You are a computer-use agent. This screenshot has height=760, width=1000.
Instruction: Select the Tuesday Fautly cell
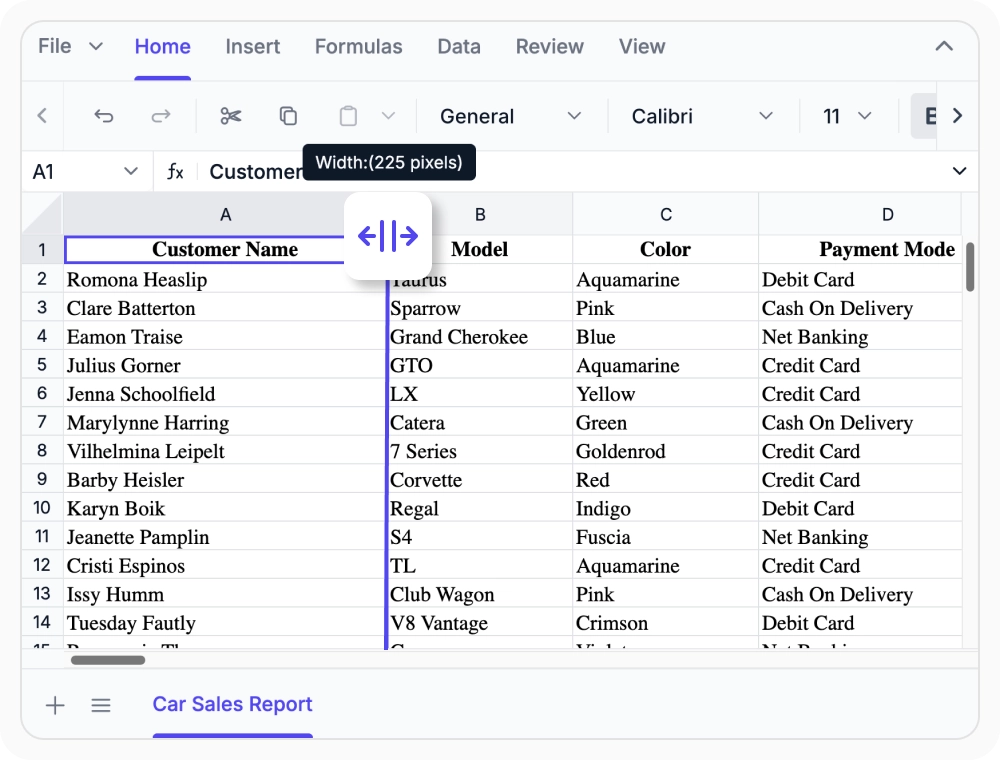pyautogui.click(x=225, y=623)
